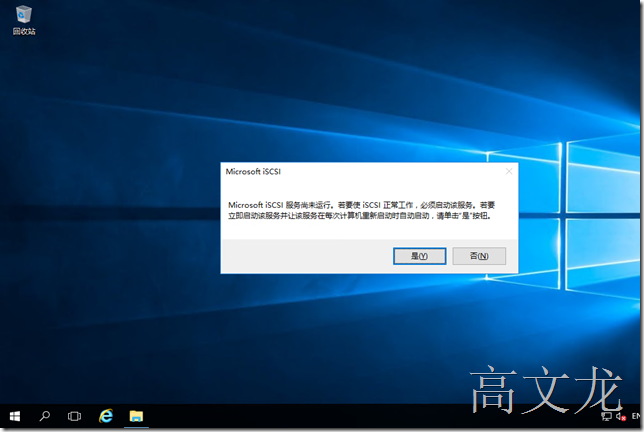The height and width of the screenshot is (432, 644).
Task: Click the 是(Y) button in the dialog
Action: [419, 256]
